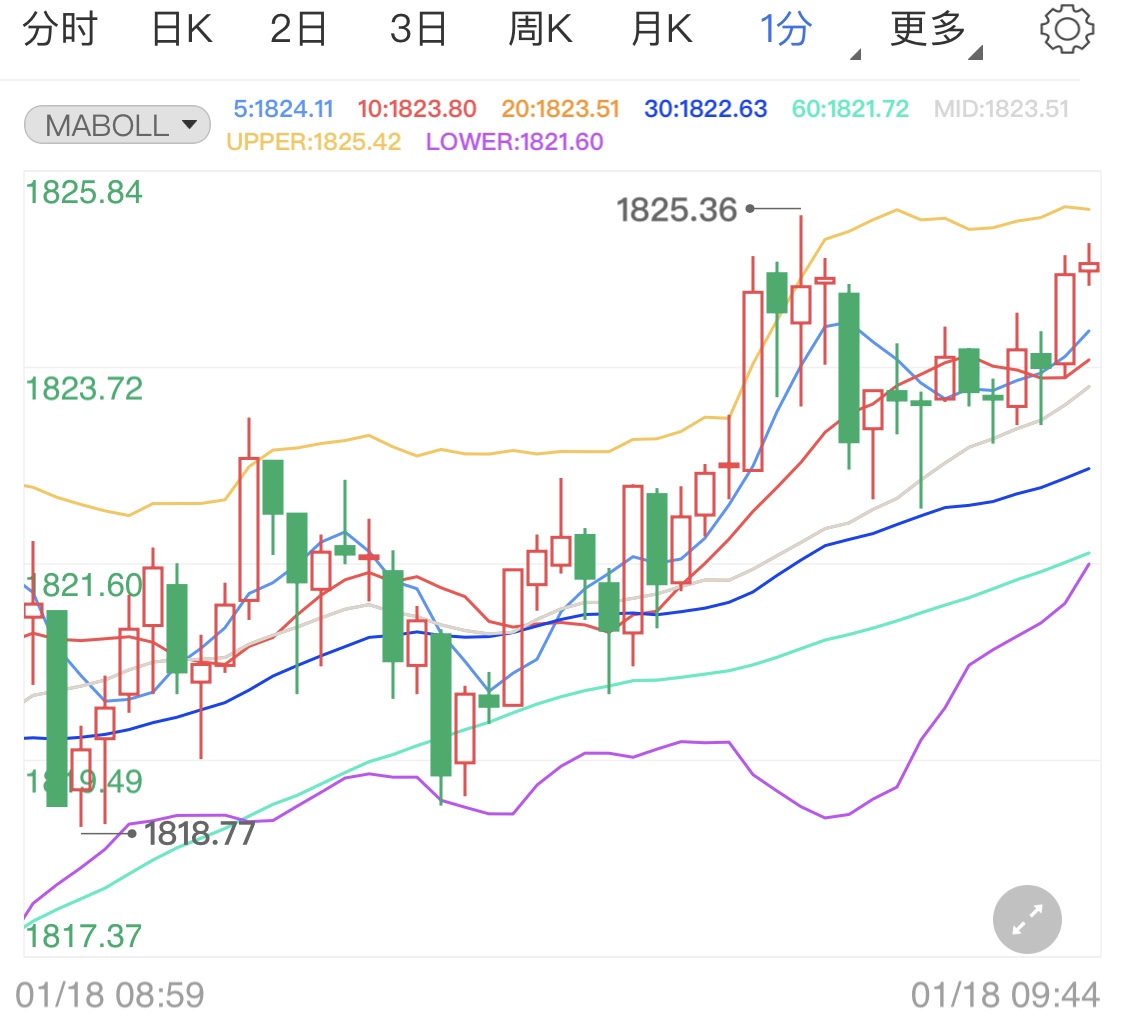1125x1022 pixels.
Task: Open the 月K monthly chart tab
Action: click(x=661, y=31)
